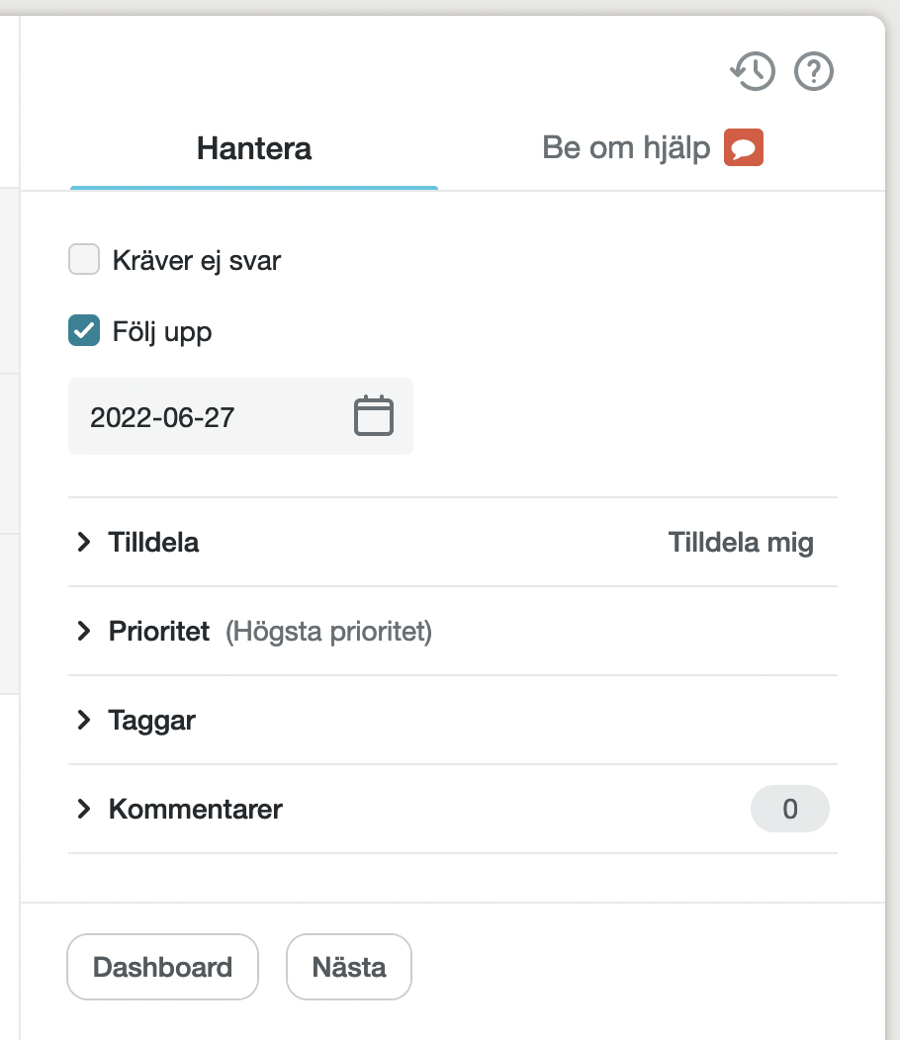The width and height of the screenshot is (900, 1040).
Task: Click the Dashboard button
Action: [162, 967]
